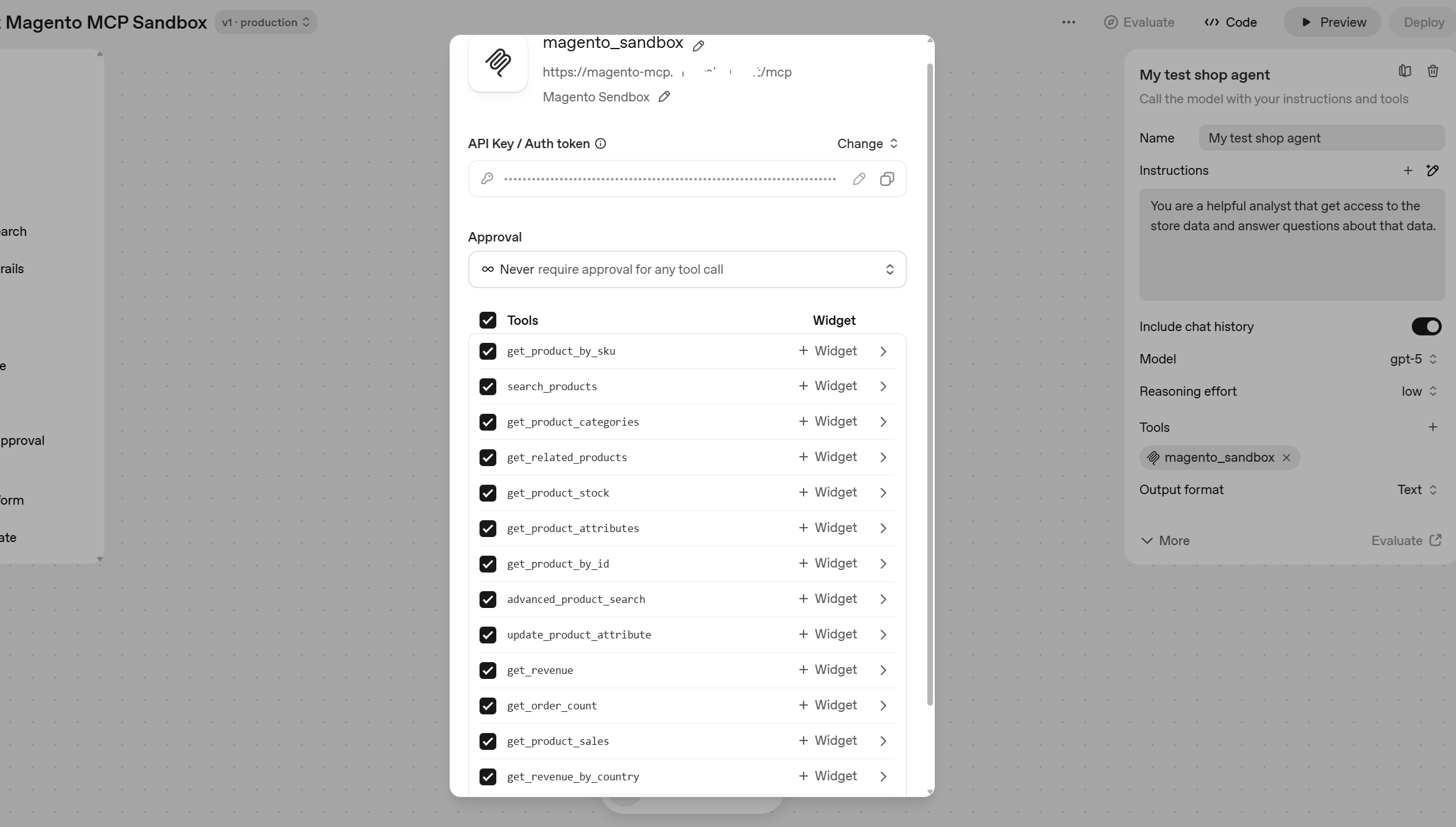
Task: Click info icon next to Auth token
Action: pyautogui.click(x=600, y=144)
